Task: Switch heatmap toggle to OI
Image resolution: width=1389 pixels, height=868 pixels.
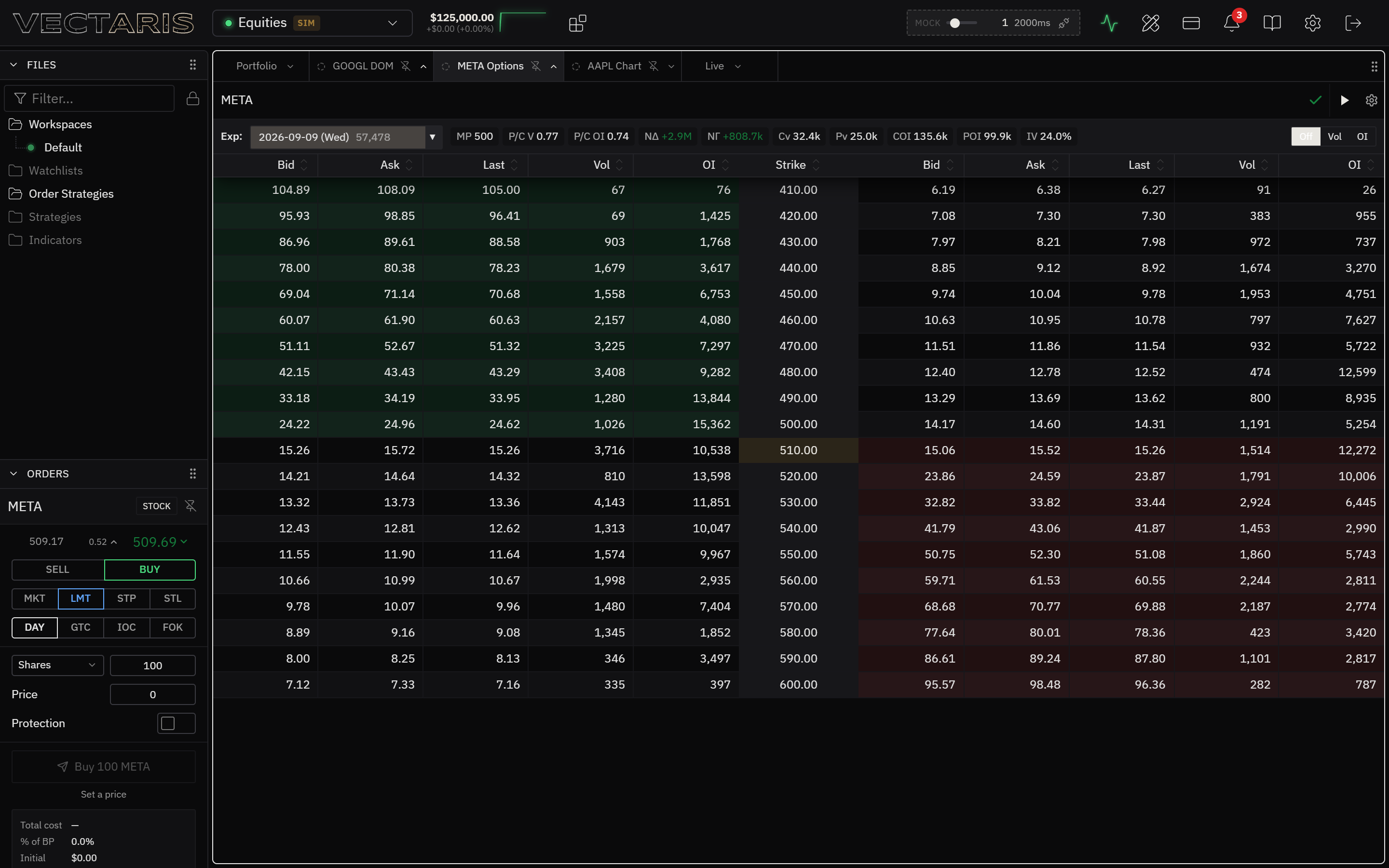Action: pos(1362,136)
